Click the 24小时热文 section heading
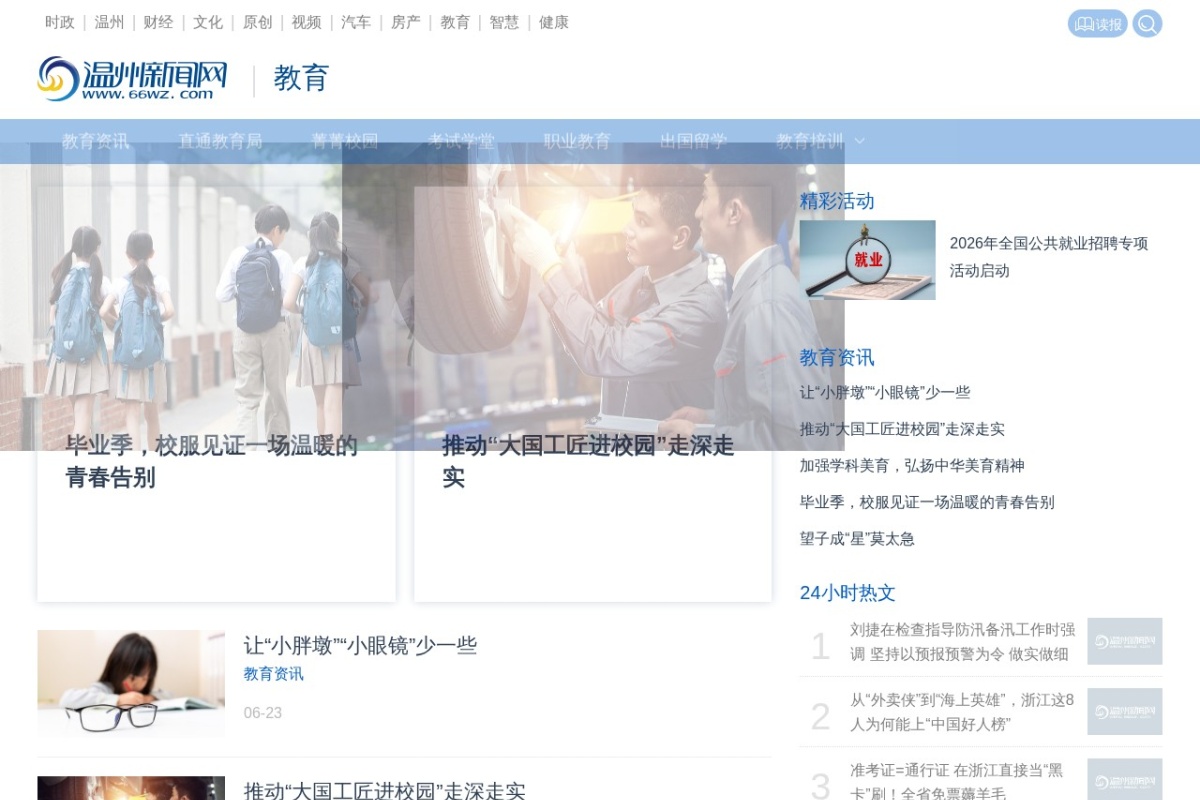Viewport: 1200px width, 800px height. (848, 593)
